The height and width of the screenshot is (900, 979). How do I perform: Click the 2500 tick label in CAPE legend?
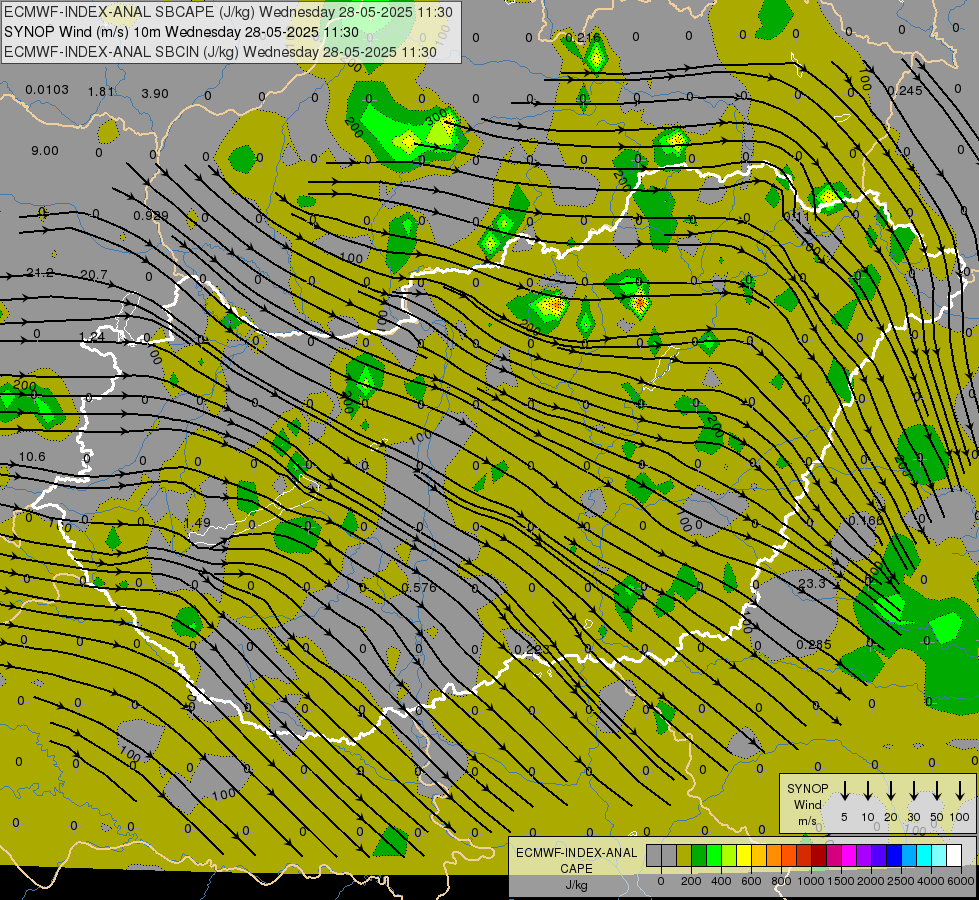[900, 882]
